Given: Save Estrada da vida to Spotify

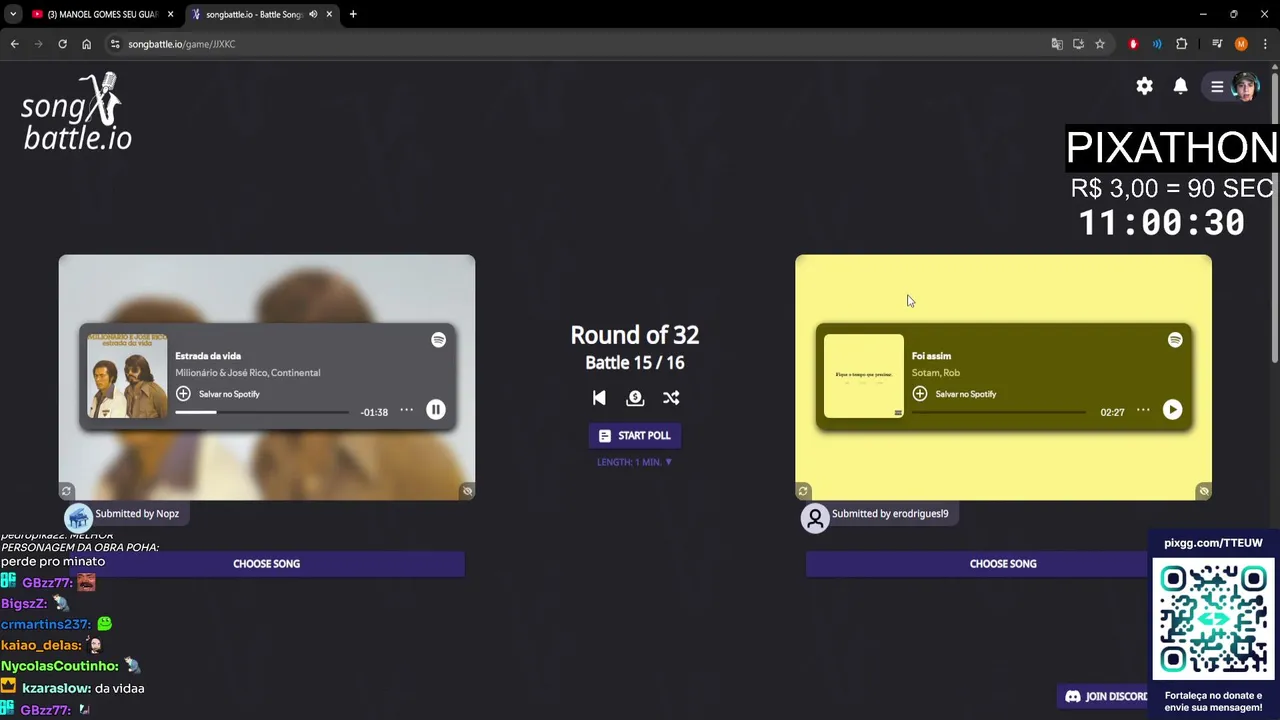Looking at the screenshot, I should click(x=218, y=394).
